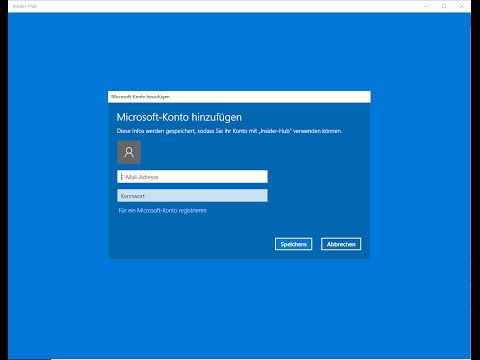Close the Insider-Hub window

click(462, 6)
